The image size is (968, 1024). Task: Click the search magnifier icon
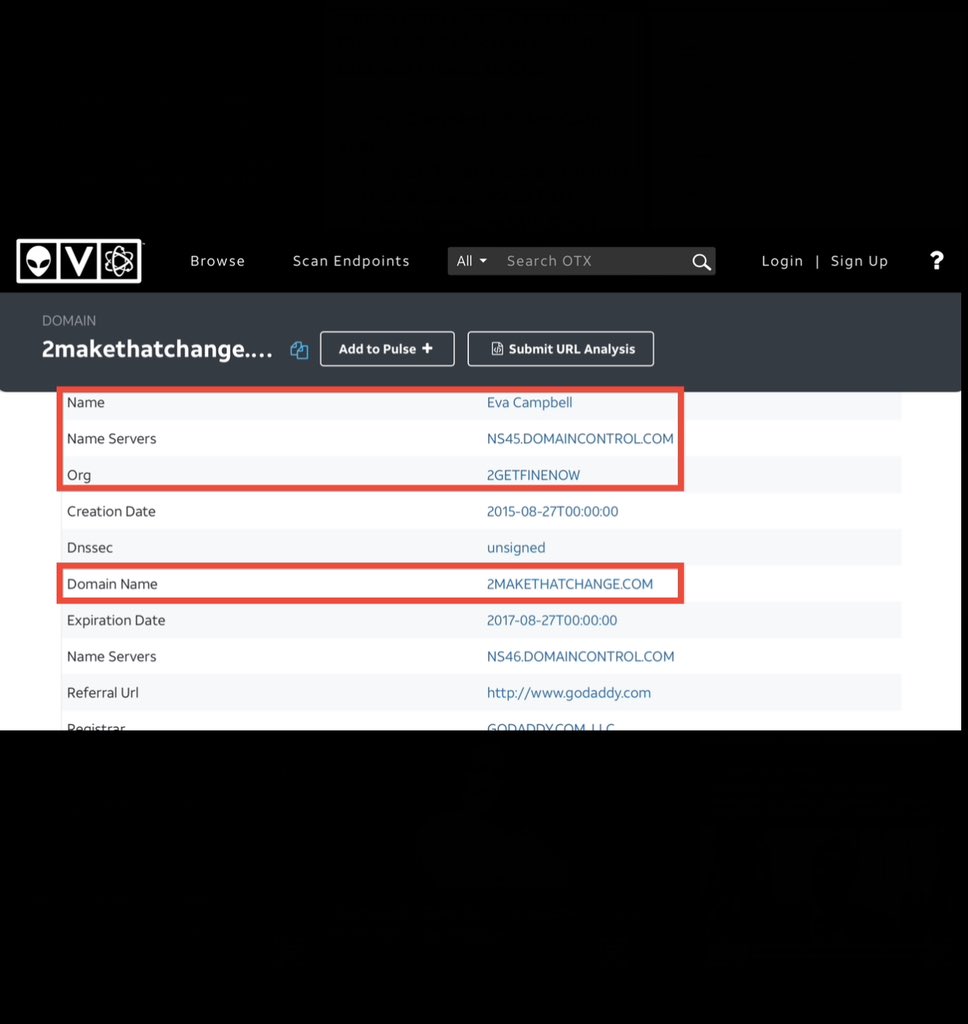coord(701,262)
